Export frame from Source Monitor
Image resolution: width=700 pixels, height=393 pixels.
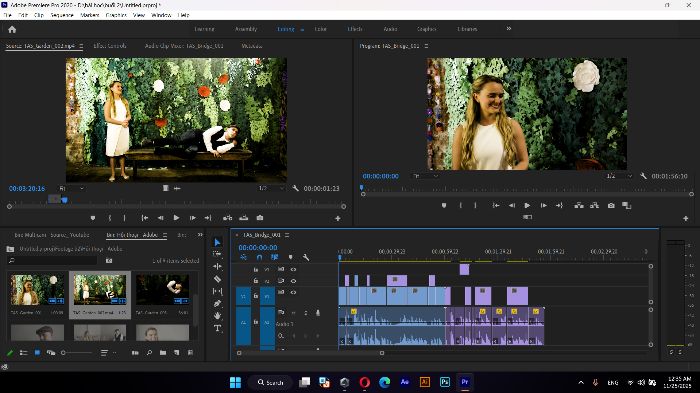click(260, 218)
